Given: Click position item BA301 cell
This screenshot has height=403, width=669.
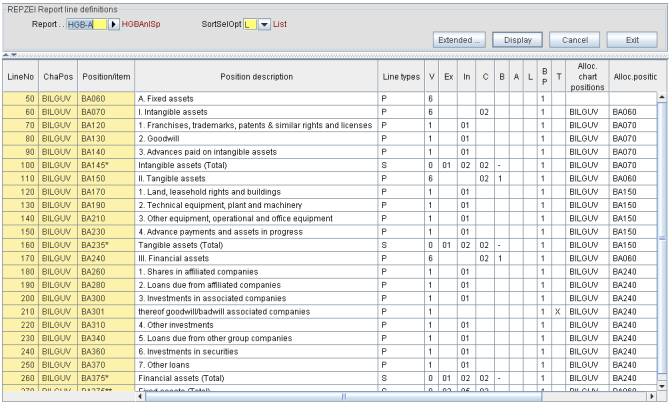Looking at the screenshot, I should click(x=106, y=311).
